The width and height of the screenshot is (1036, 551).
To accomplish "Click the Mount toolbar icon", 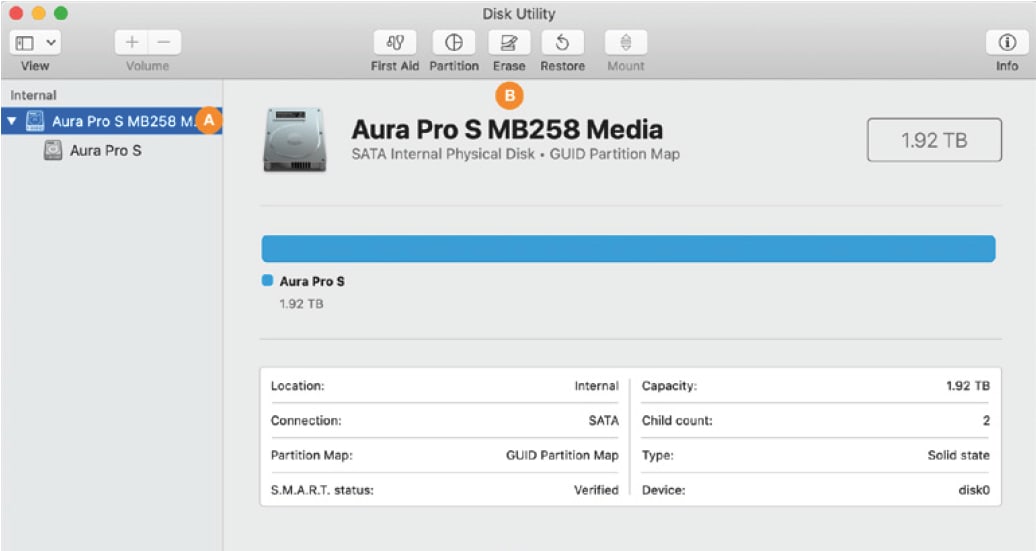I will pos(625,43).
